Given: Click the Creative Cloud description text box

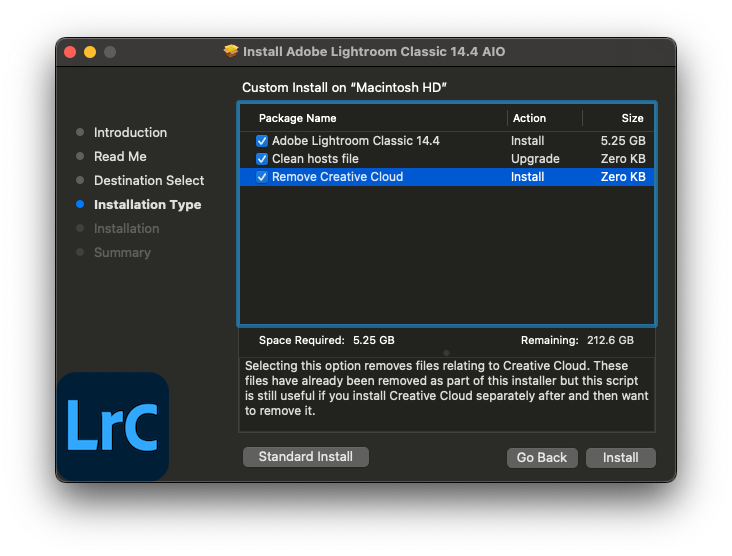Looking at the screenshot, I should 446,389.
